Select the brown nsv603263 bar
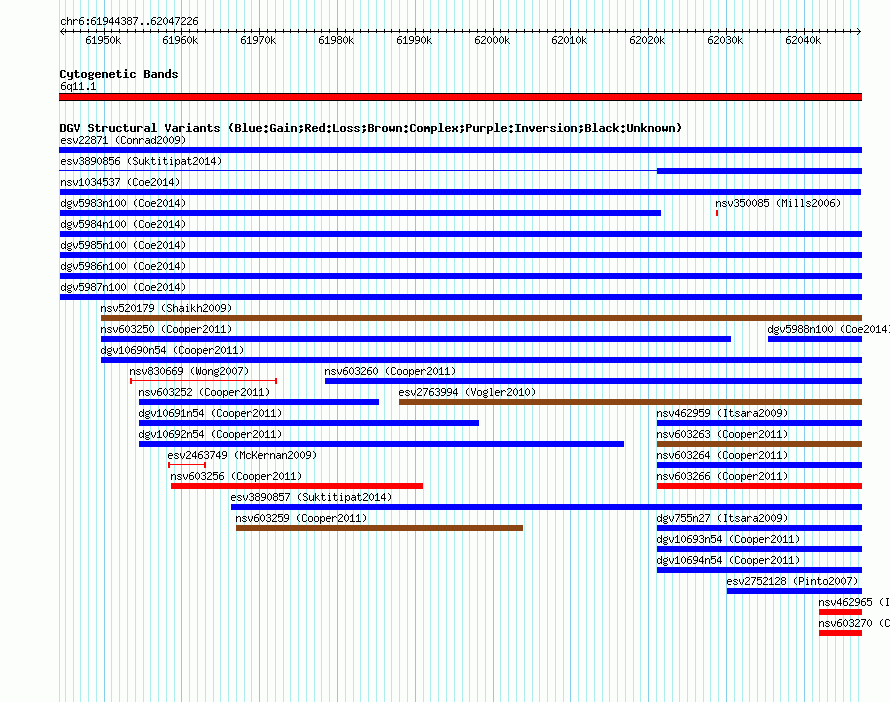This screenshot has height=702, width=890. [x=759, y=444]
